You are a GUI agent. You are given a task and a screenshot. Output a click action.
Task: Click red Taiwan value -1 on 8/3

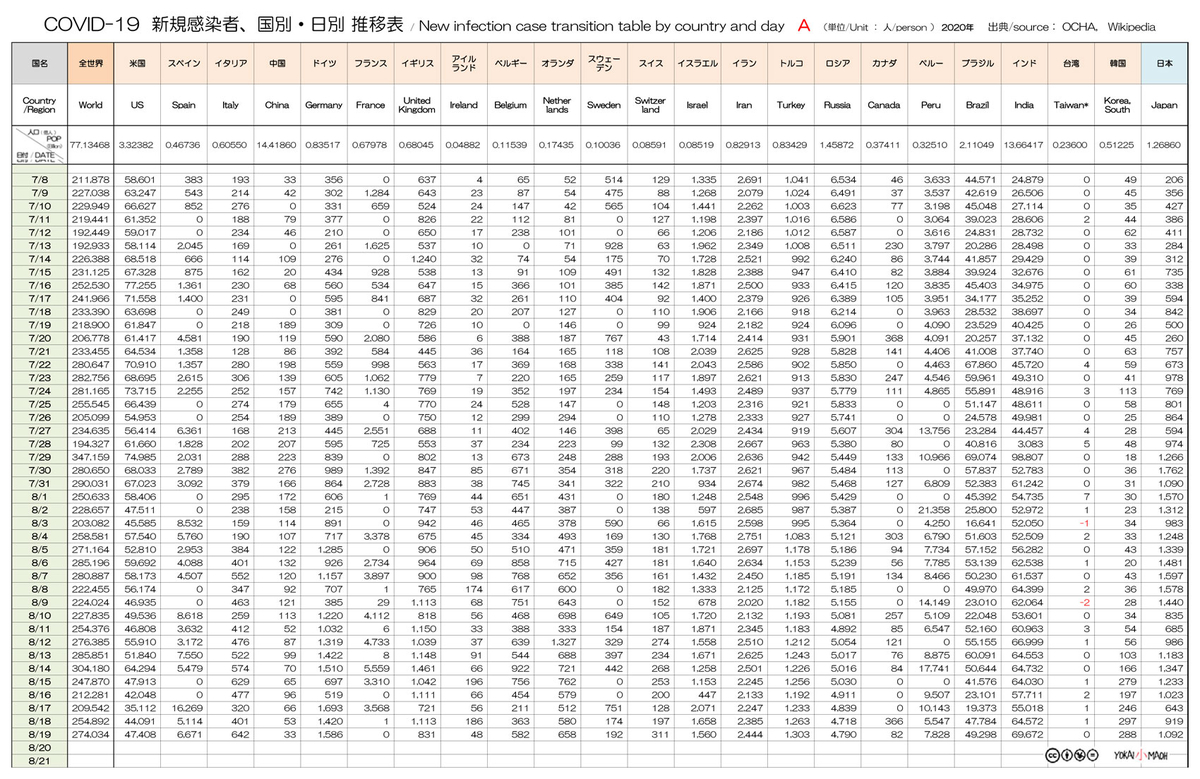coord(1083,523)
